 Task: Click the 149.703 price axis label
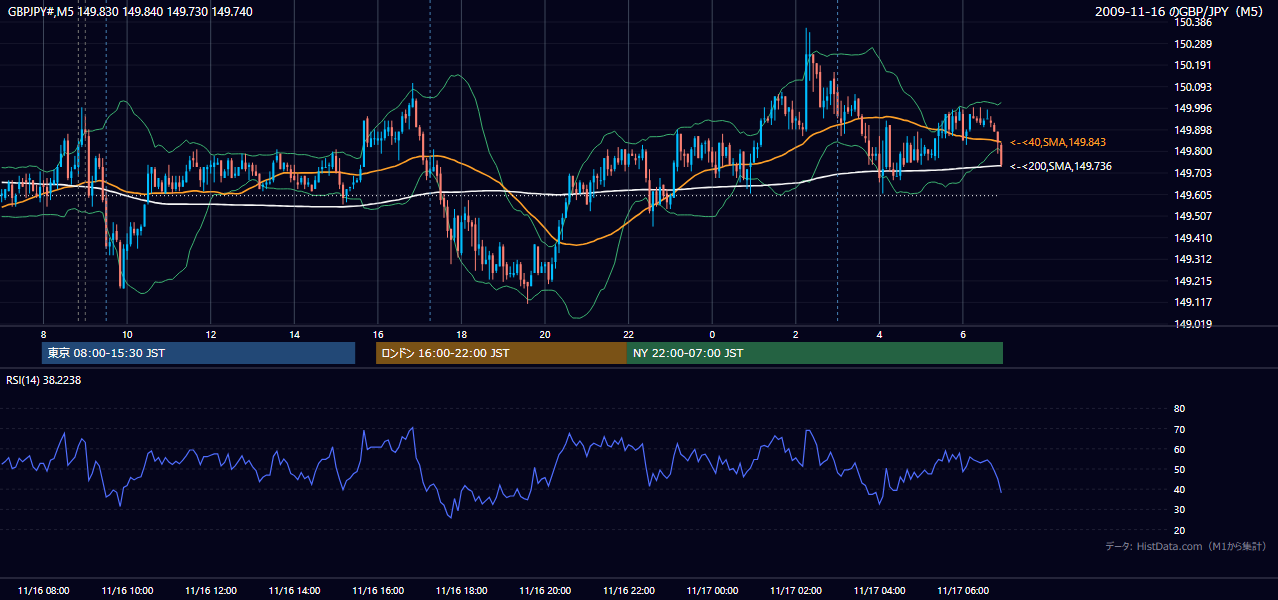pyautogui.click(x=1193, y=173)
